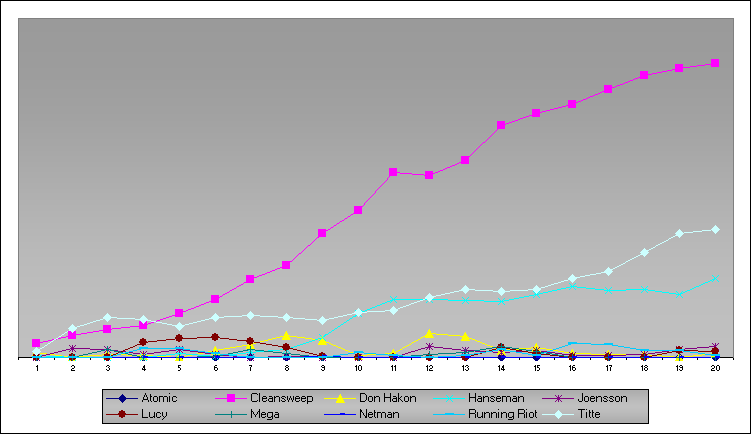Click the Atomic legend diamond marker

coord(122,398)
